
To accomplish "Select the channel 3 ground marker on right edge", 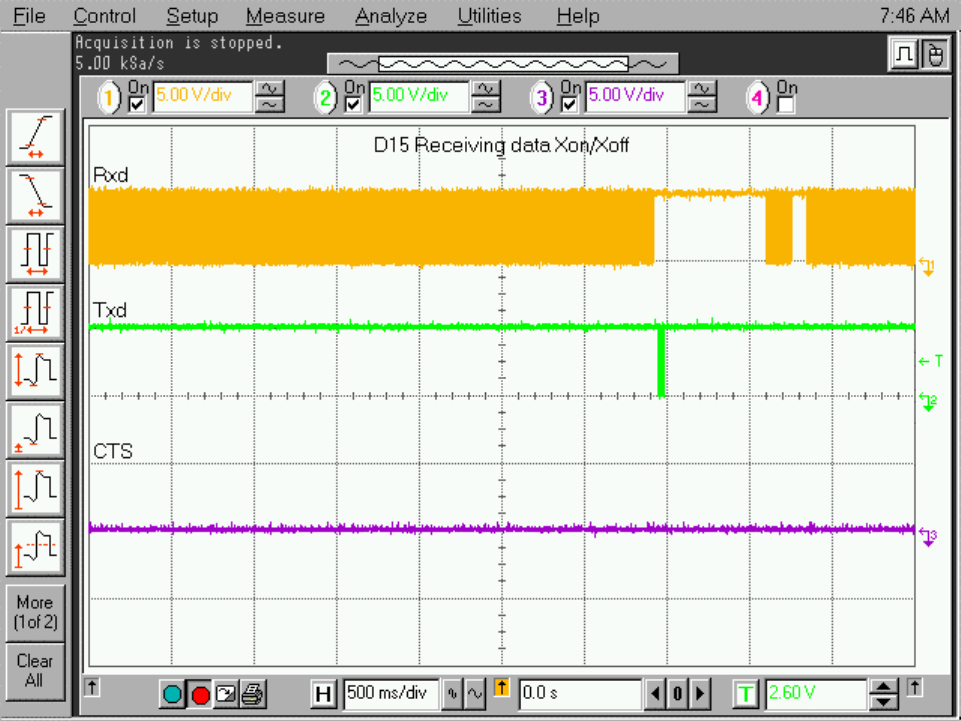I will (928, 538).
